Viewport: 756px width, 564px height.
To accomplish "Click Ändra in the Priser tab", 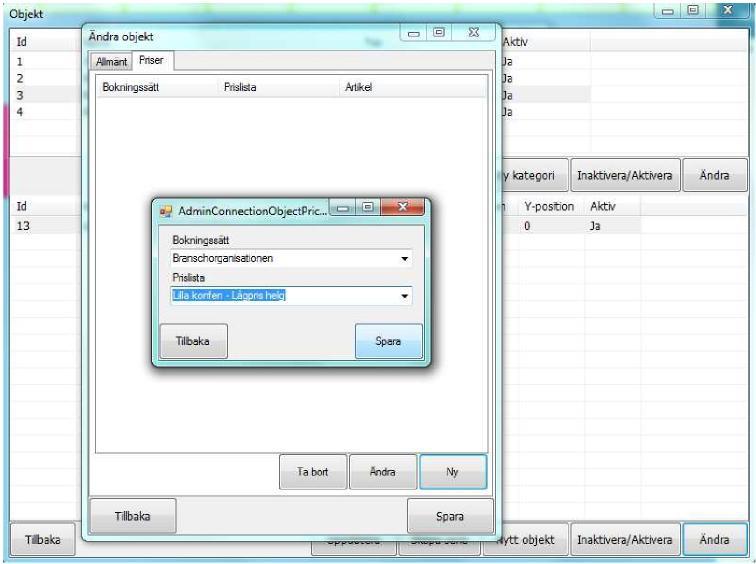I will pos(383,472).
